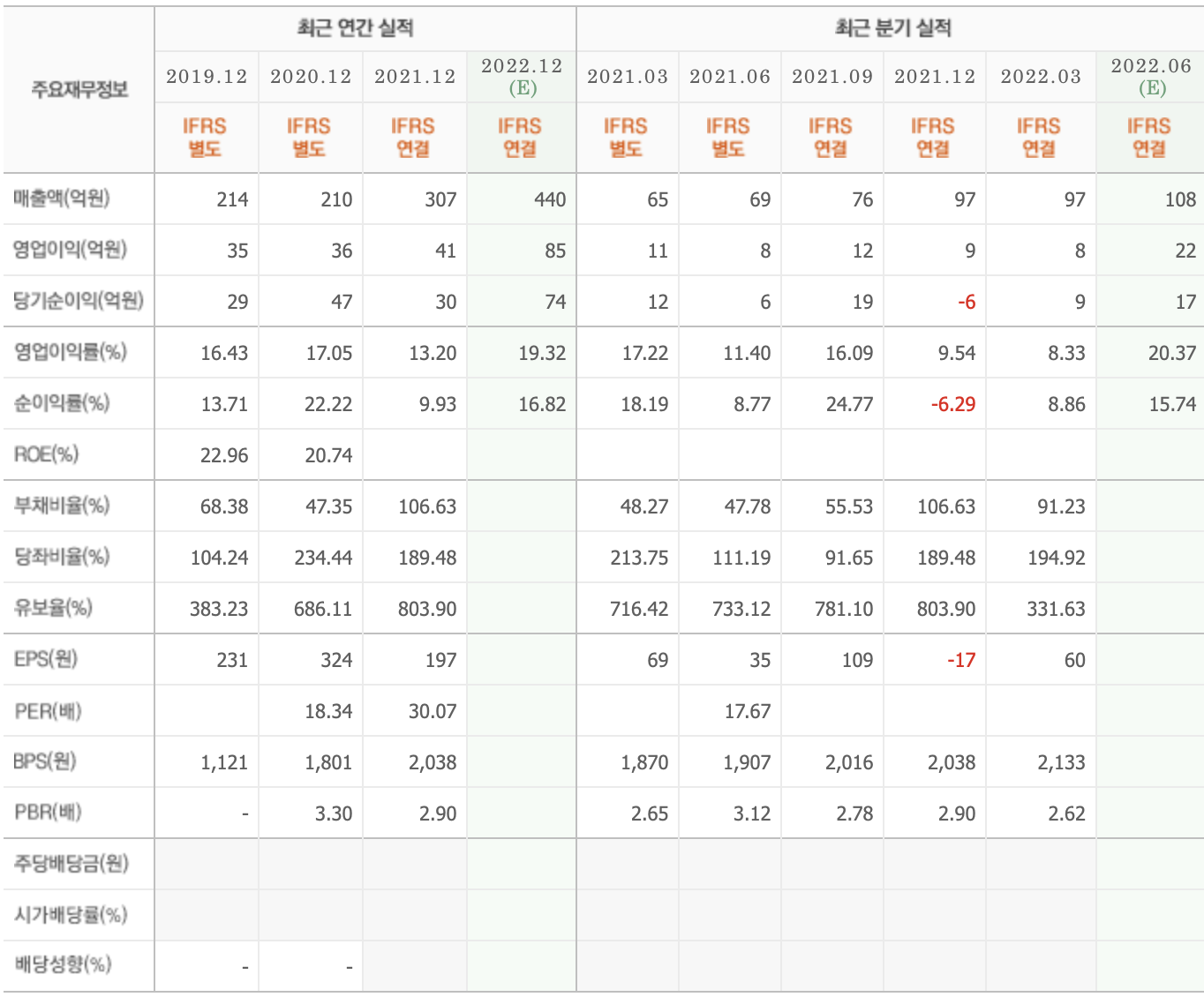Click negative EPS value -17
The width and height of the screenshot is (1204, 997).
961,660
